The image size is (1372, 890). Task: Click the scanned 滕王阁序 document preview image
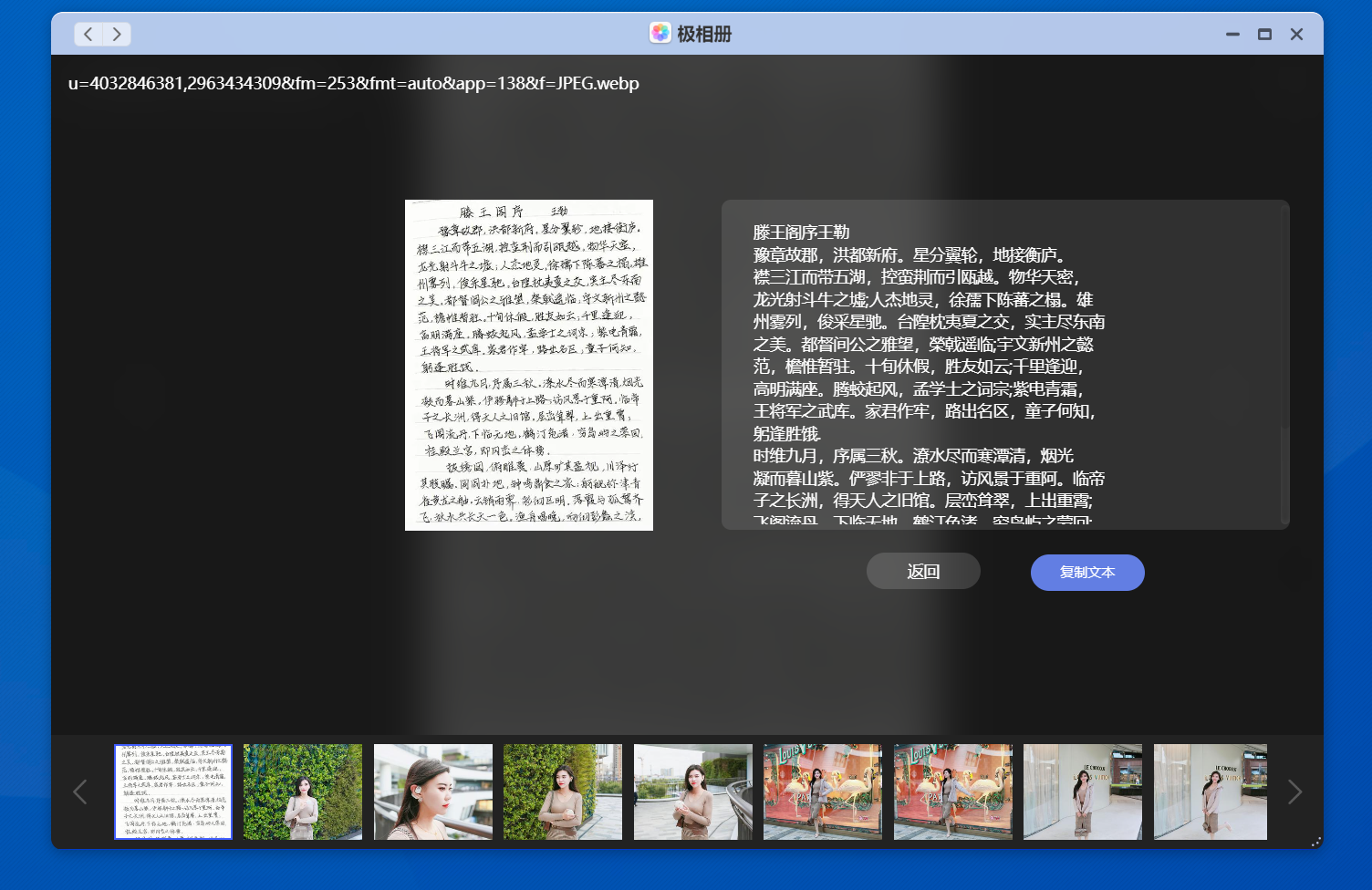(528, 364)
